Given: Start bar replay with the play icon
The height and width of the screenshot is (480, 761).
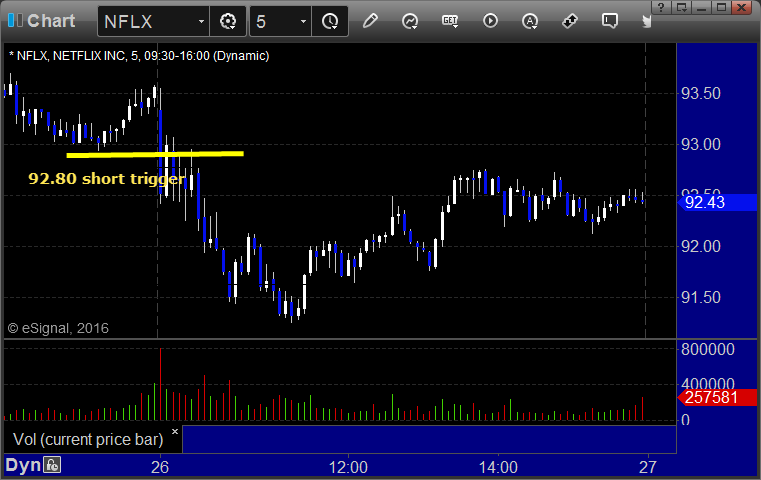Looking at the screenshot, I should click(x=490, y=21).
